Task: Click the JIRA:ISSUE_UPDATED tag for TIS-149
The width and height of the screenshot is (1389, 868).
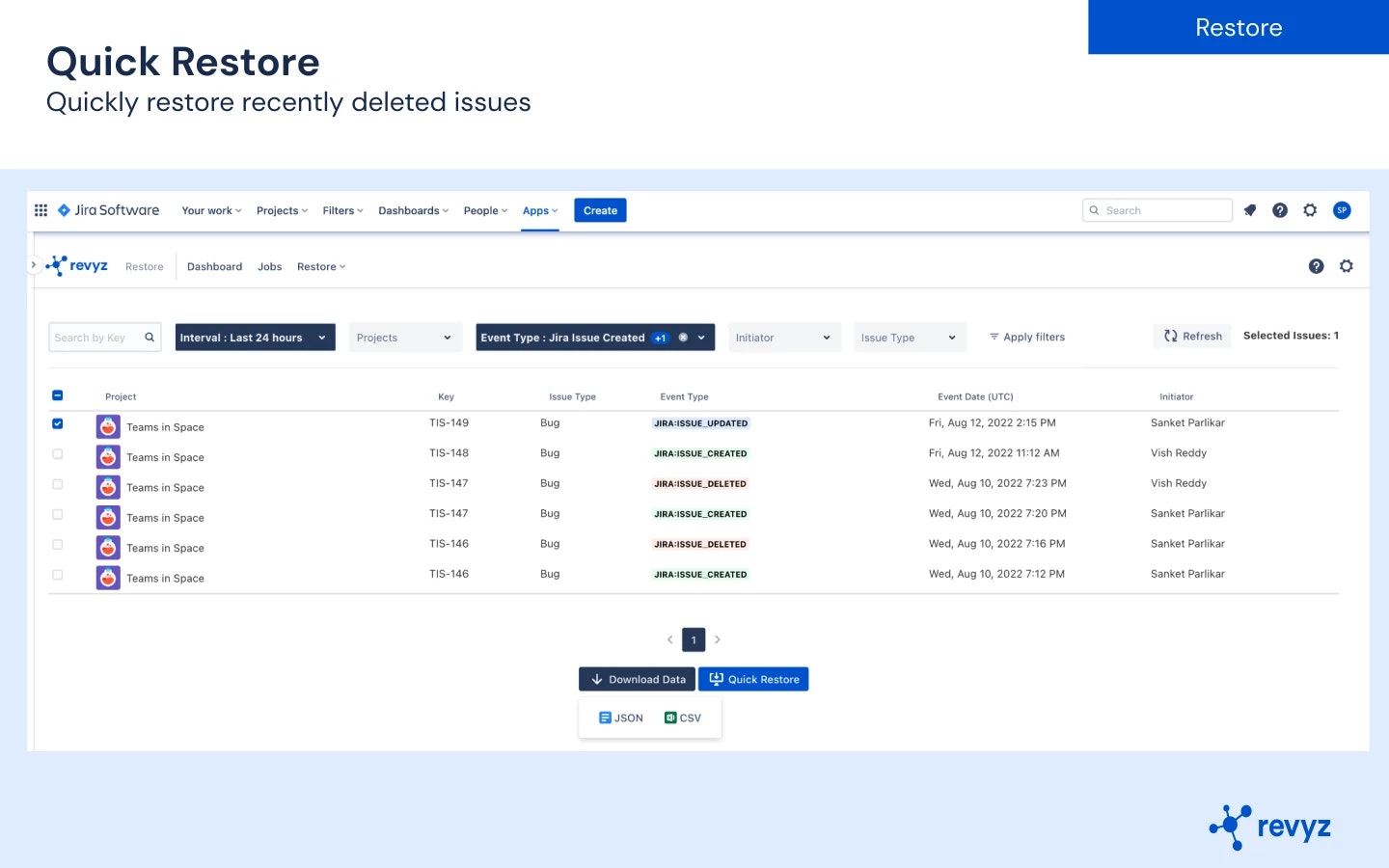Action: (701, 423)
